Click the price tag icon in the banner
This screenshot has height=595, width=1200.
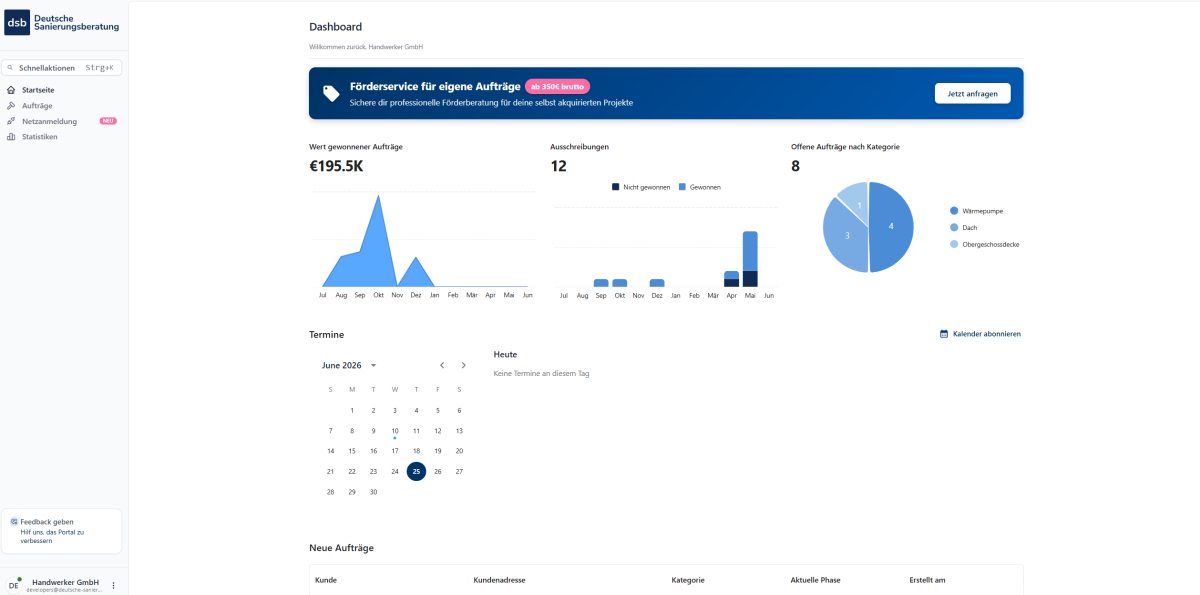pos(331,93)
